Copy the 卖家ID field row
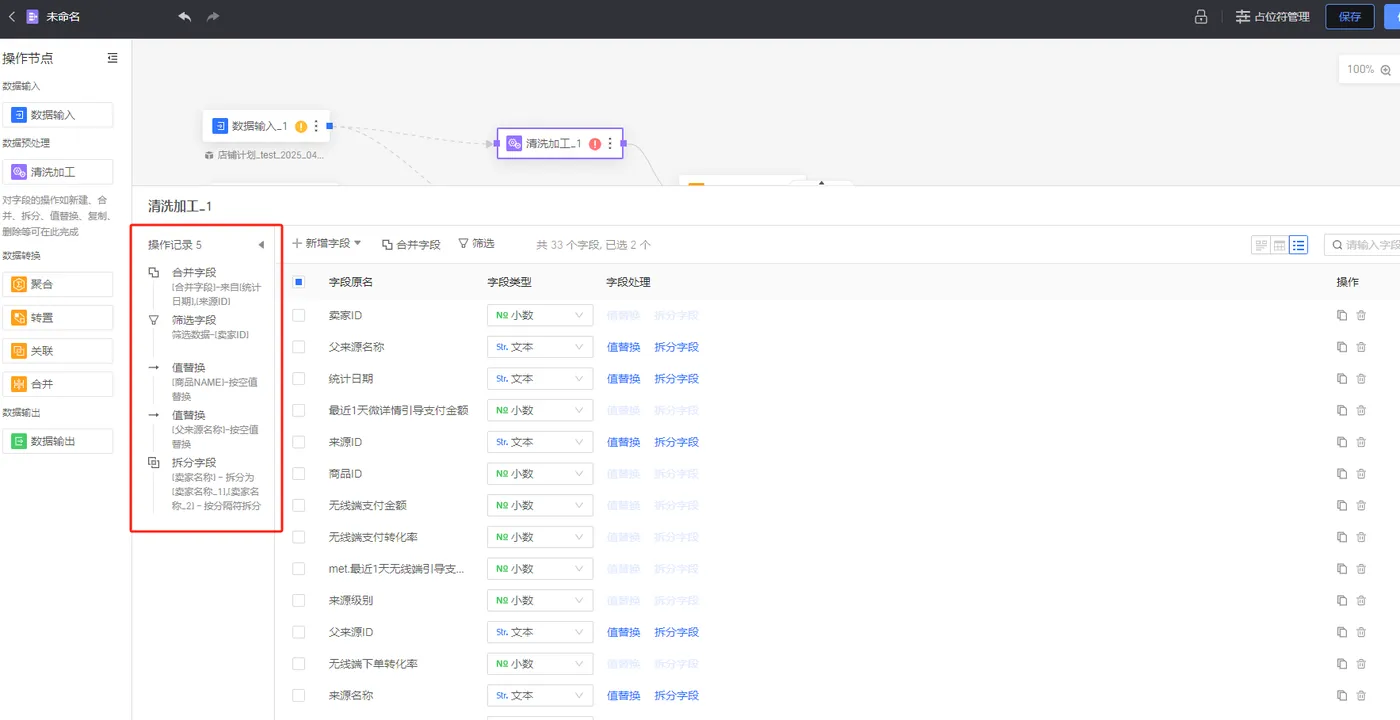 (x=1342, y=316)
